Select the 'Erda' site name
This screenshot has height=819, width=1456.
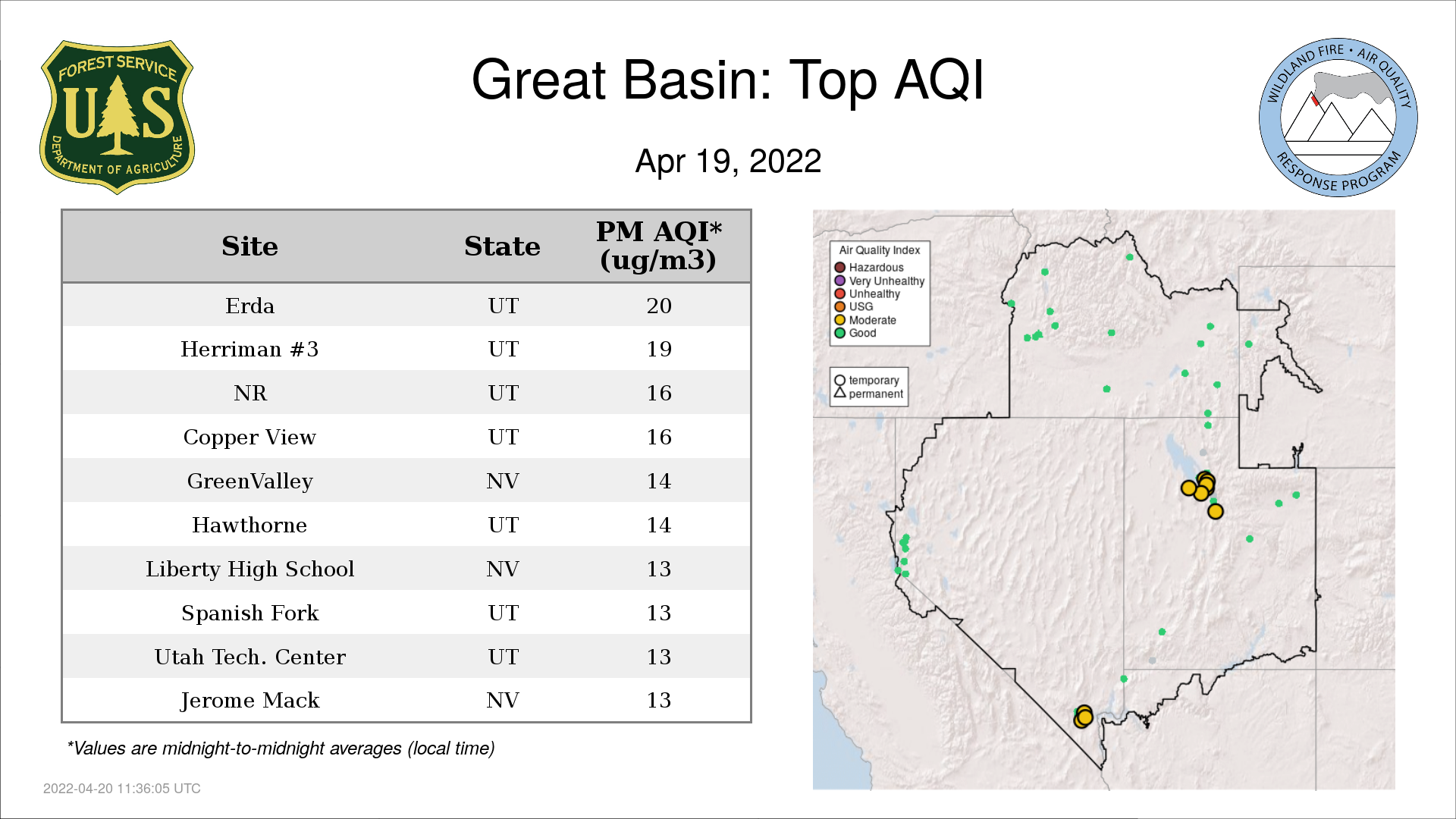[249, 306]
